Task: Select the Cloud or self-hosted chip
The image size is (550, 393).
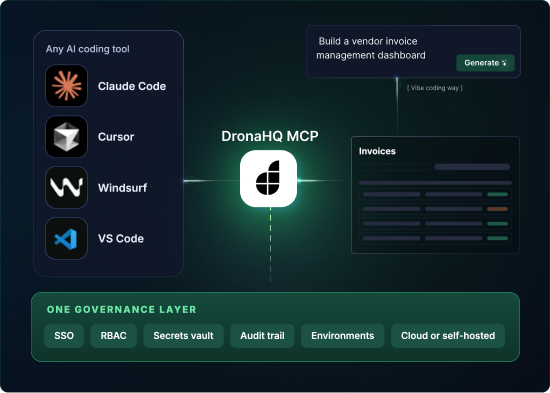Action: coord(448,336)
